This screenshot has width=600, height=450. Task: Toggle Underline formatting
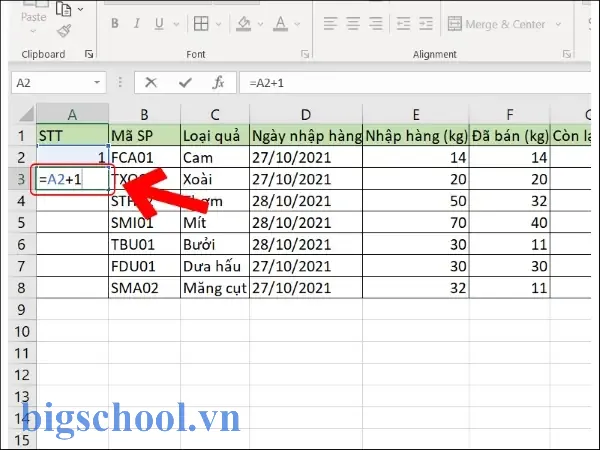[x=159, y=24]
